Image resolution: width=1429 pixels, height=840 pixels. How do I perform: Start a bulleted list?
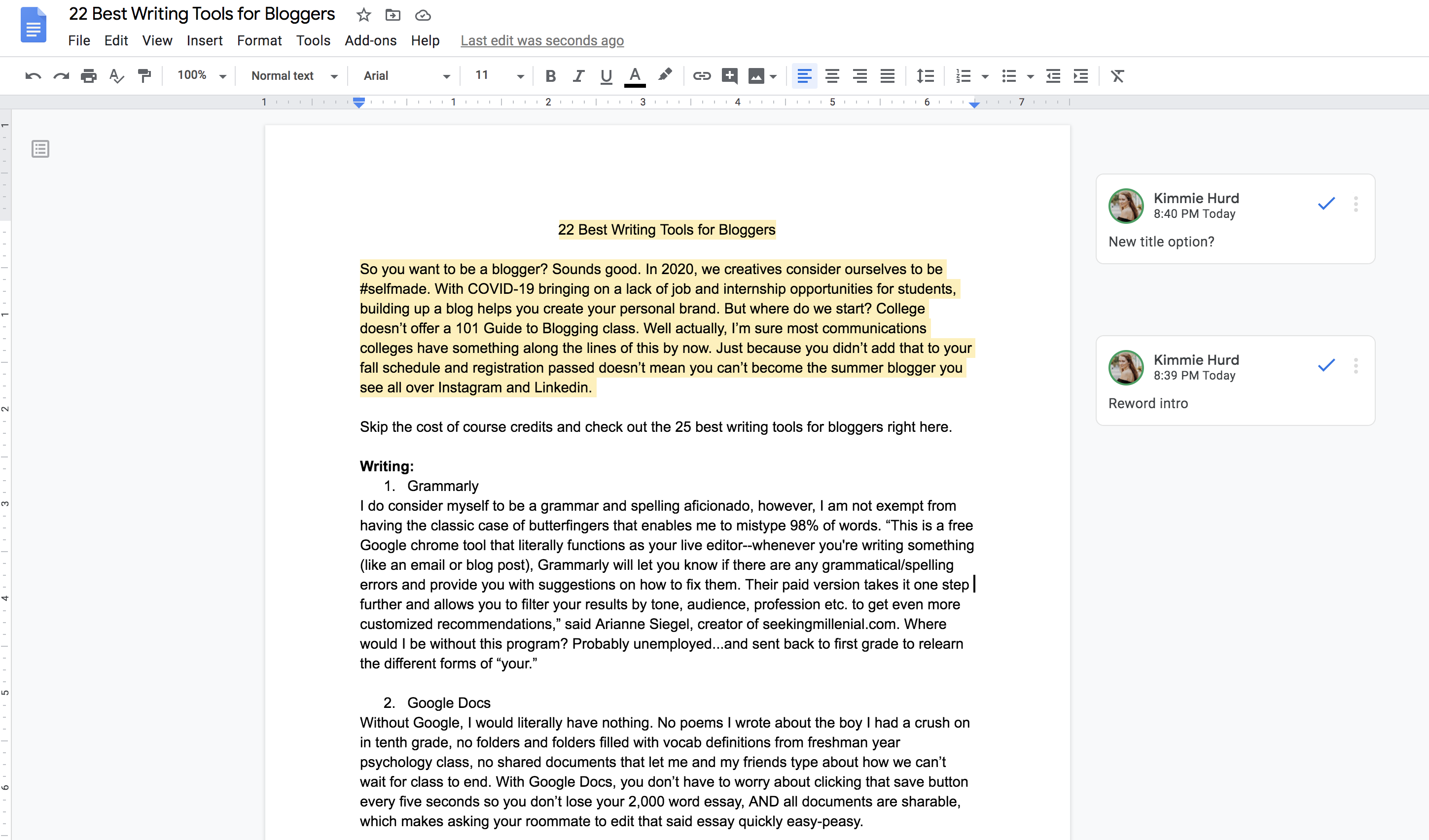coord(1009,75)
